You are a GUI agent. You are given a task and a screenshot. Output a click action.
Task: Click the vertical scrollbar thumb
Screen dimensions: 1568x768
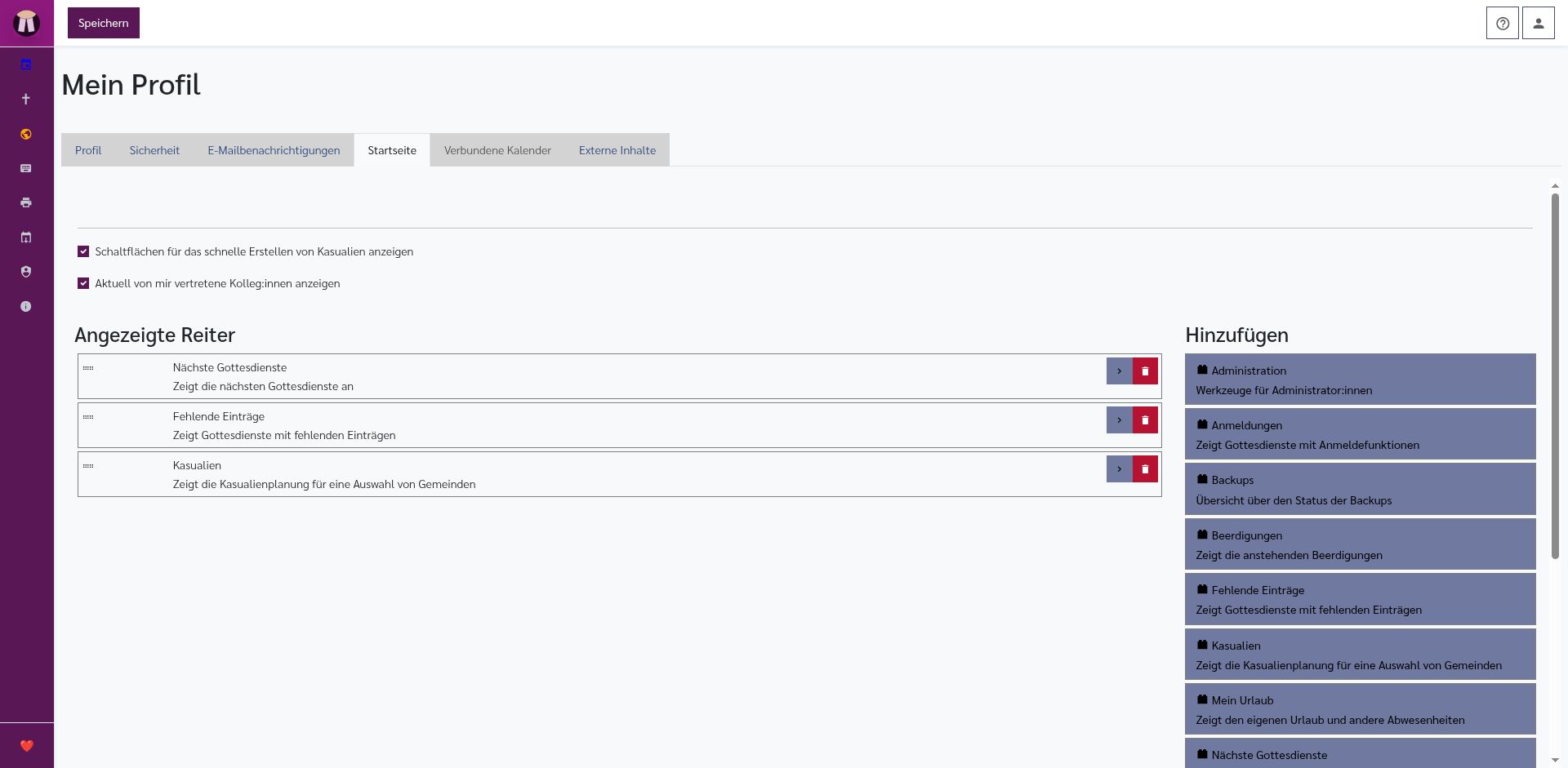1555,375
